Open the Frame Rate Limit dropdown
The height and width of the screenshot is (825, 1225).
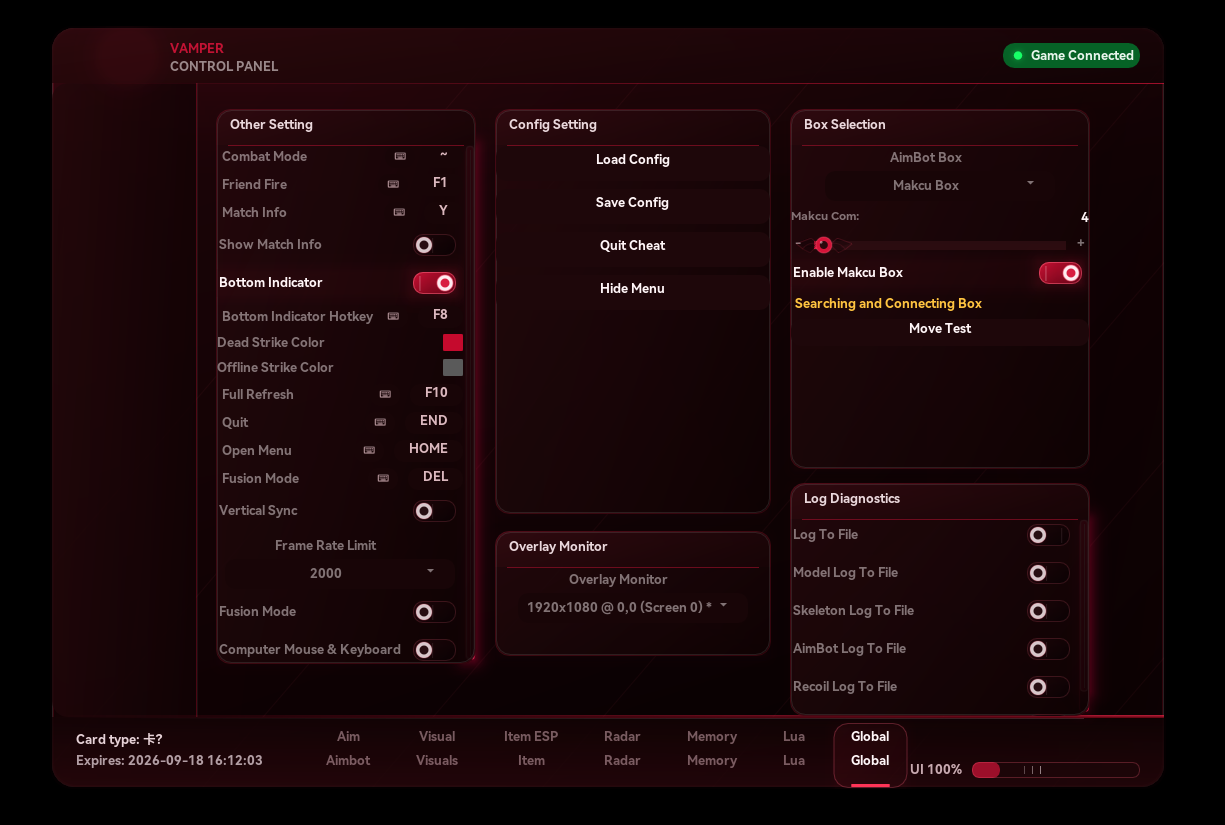point(340,573)
